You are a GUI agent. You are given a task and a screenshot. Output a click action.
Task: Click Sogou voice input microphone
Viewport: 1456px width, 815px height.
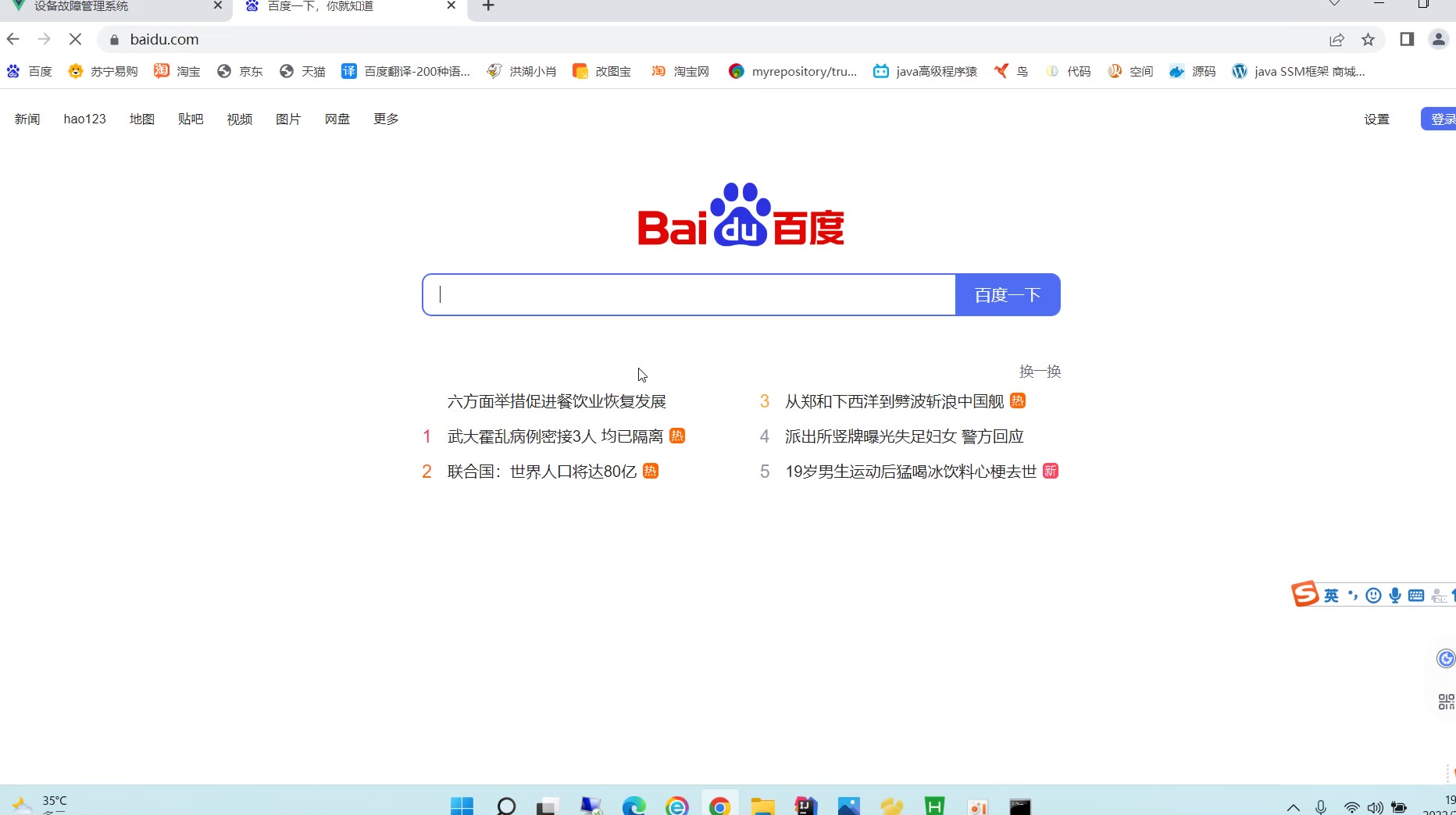1395,596
